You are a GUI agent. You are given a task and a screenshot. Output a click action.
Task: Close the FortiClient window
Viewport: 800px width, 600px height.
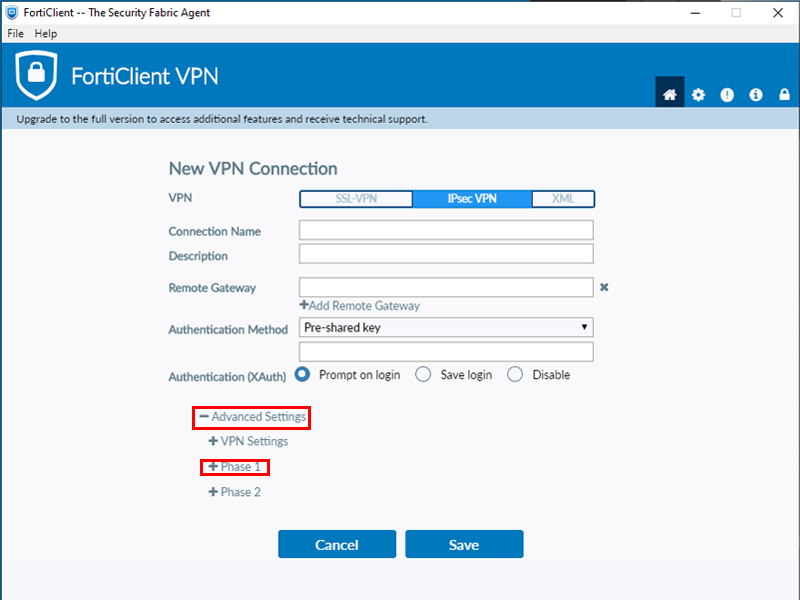pos(778,13)
